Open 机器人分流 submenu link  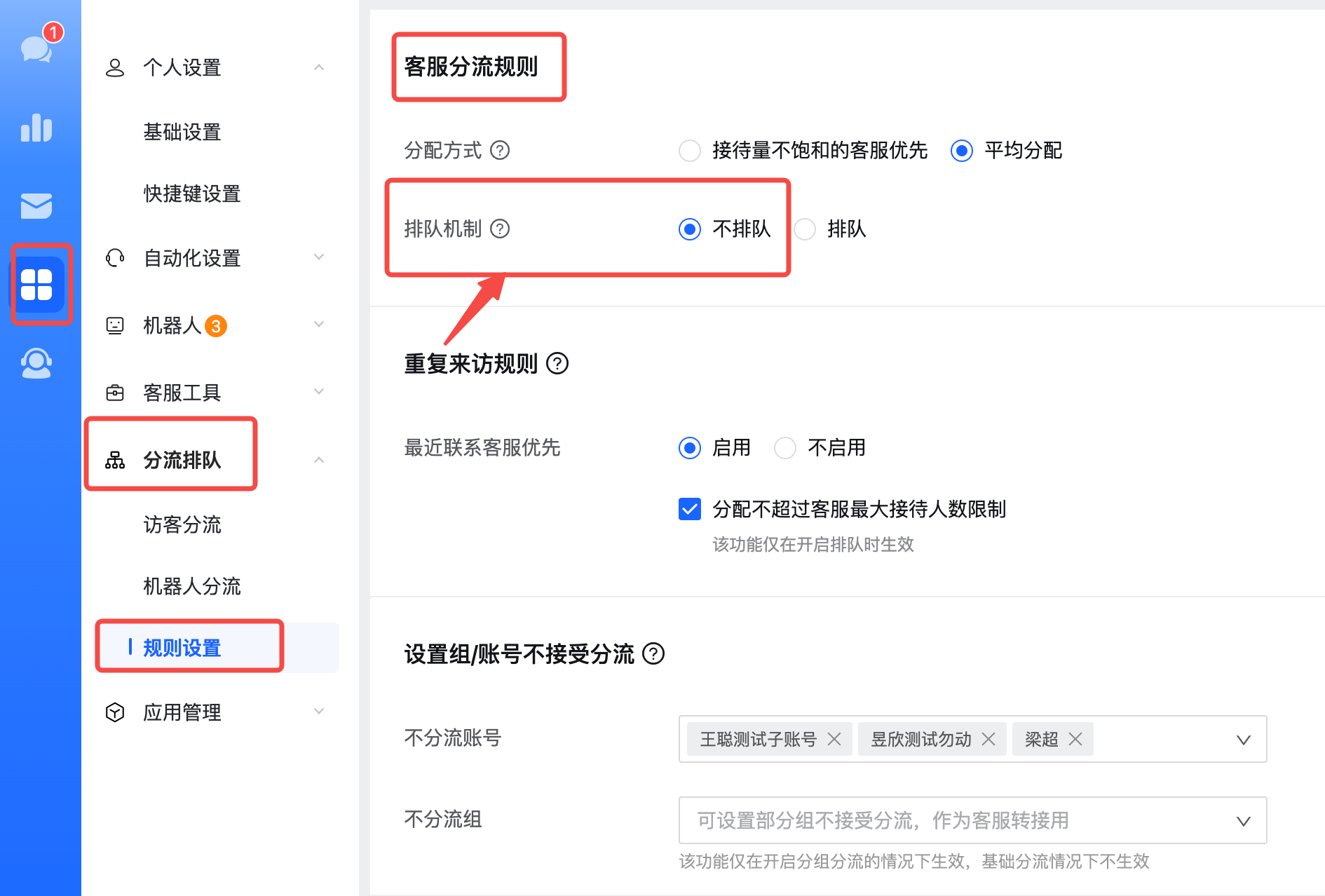click(192, 586)
